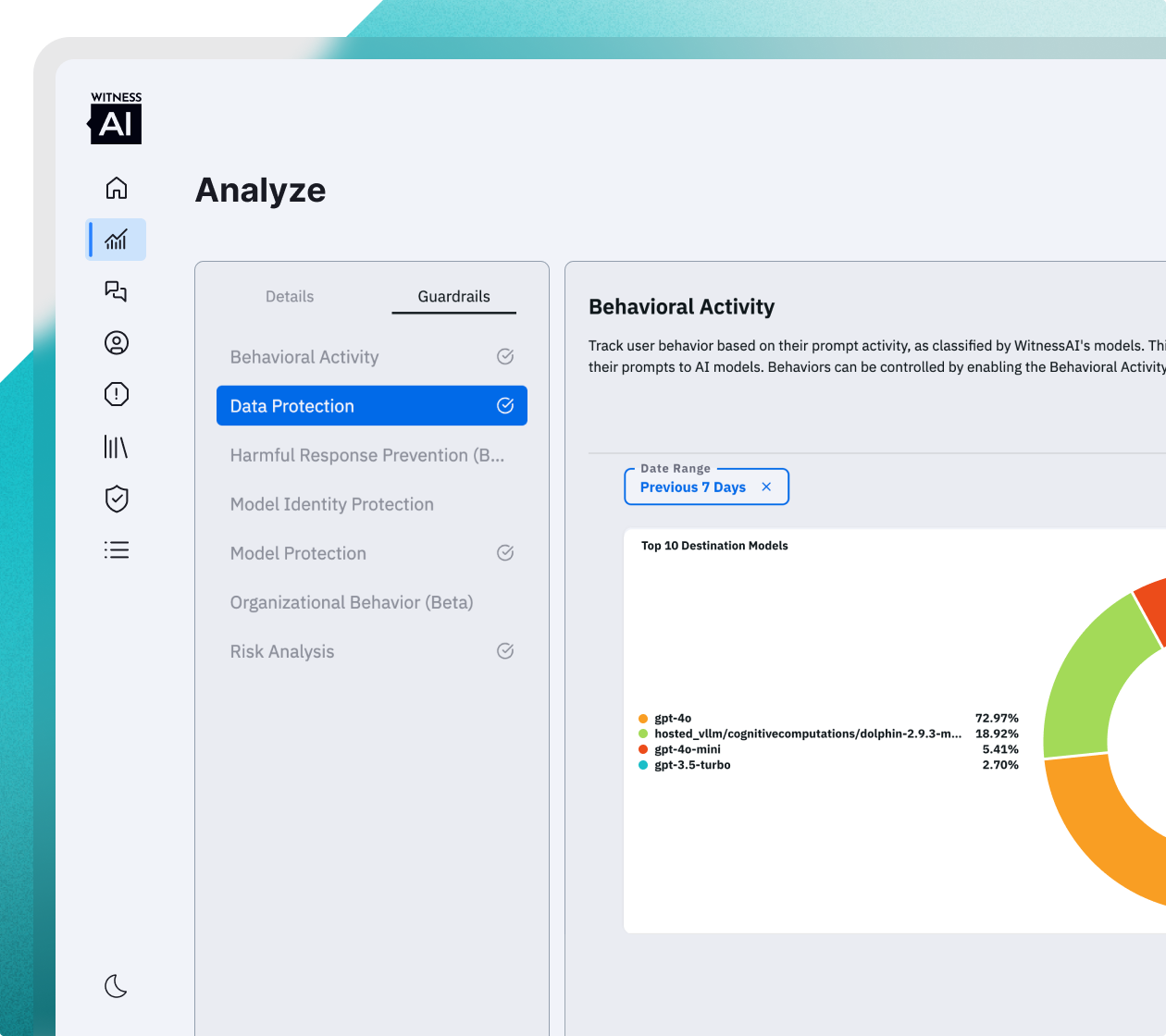Select the Analyze chart icon in sidebar
The width and height of the screenshot is (1166, 1036).
[116, 240]
